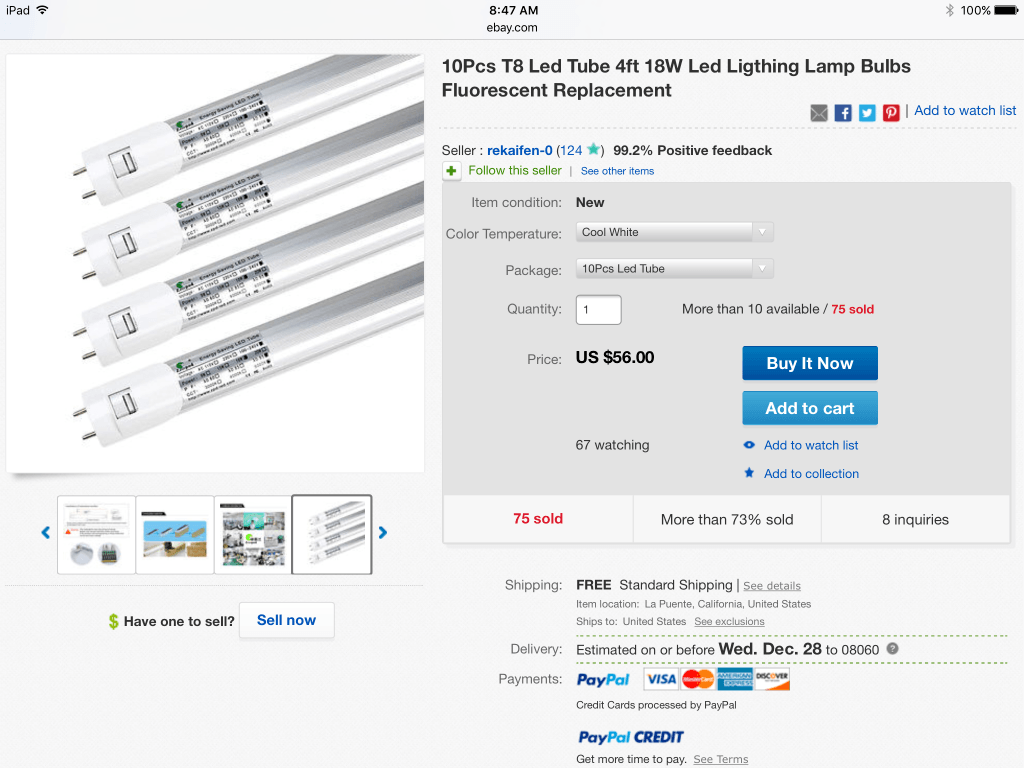Share listing via email envelope icon
The image size is (1024, 768).
coord(819,113)
